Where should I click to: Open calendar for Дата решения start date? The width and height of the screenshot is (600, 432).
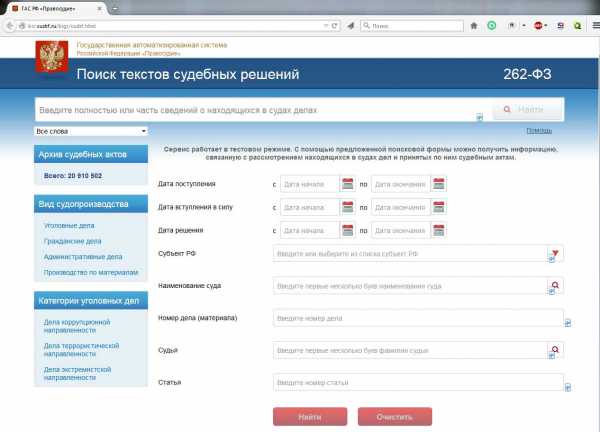[x=347, y=230]
